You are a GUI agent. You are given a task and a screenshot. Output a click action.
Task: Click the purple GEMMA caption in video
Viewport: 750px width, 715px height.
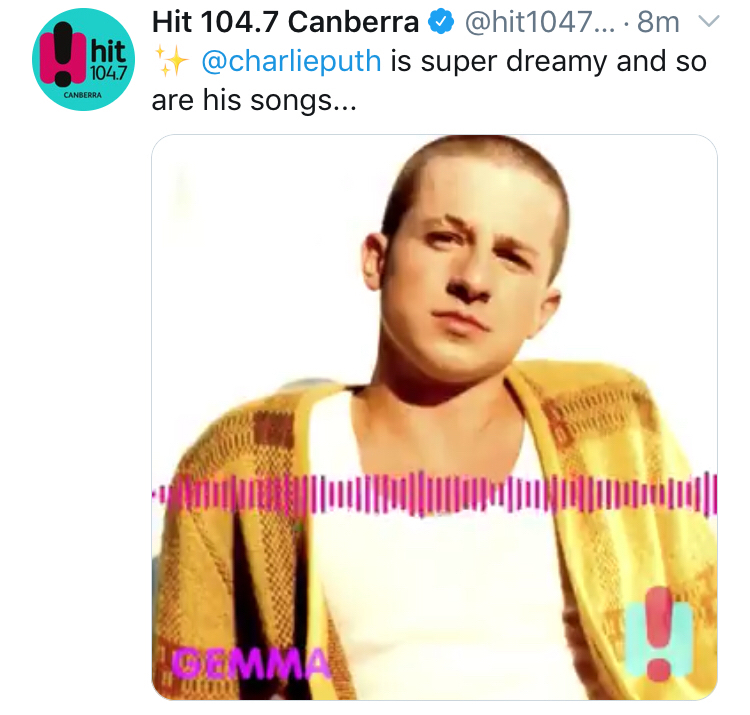coord(250,664)
